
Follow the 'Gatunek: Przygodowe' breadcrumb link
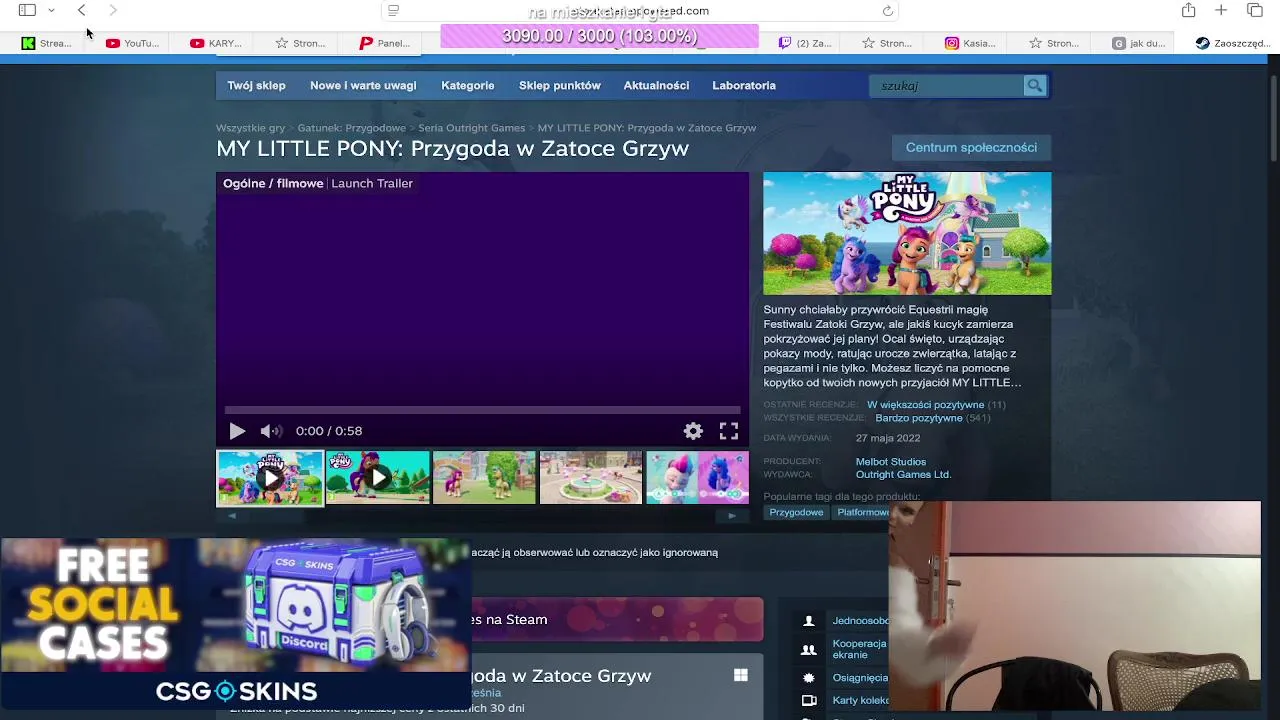352,128
